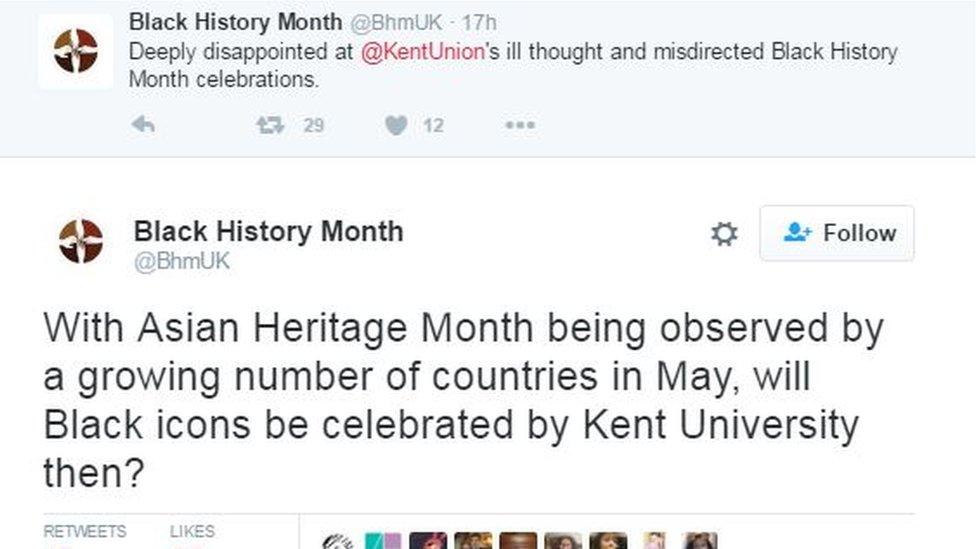
Task: Like the top tweet with heart icon
Action: [397, 125]
